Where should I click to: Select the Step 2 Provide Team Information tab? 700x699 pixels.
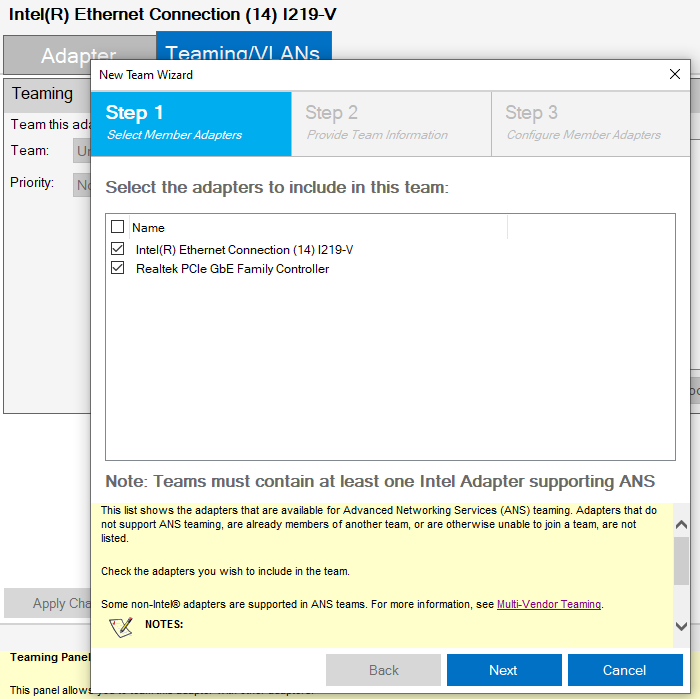click(x=391, y=124)
